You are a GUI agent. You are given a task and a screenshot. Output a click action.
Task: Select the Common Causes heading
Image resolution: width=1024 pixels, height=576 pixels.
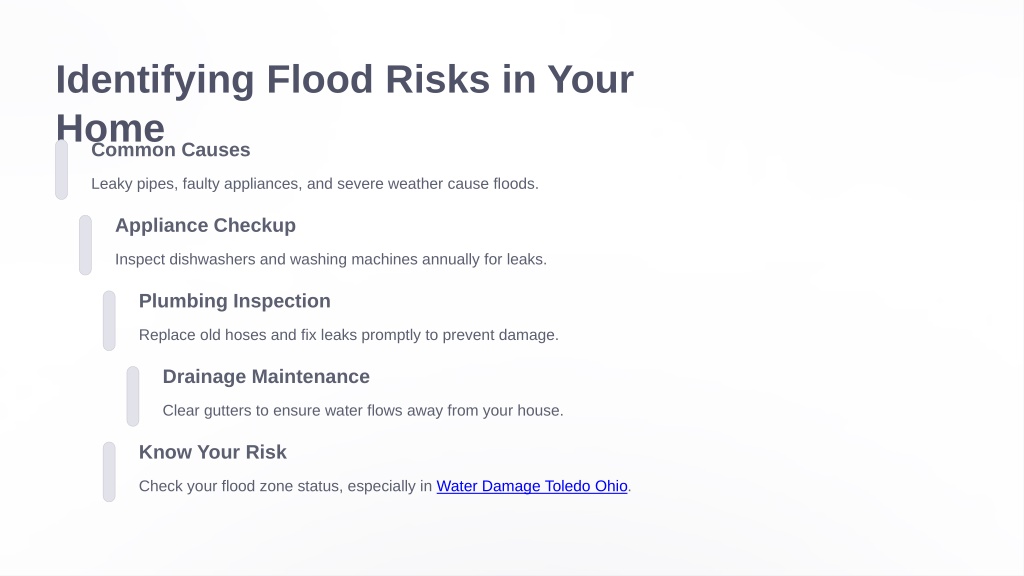(170, 150)
